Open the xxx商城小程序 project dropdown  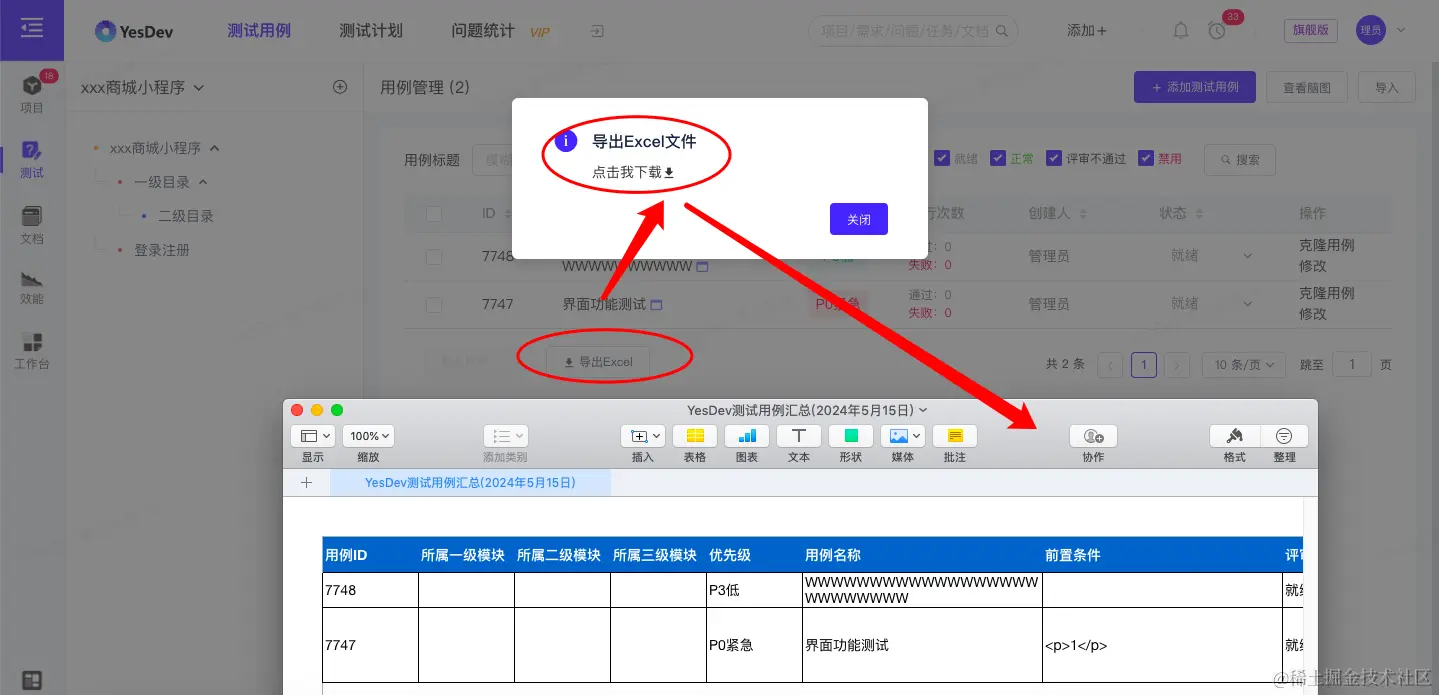coord(142,87)
